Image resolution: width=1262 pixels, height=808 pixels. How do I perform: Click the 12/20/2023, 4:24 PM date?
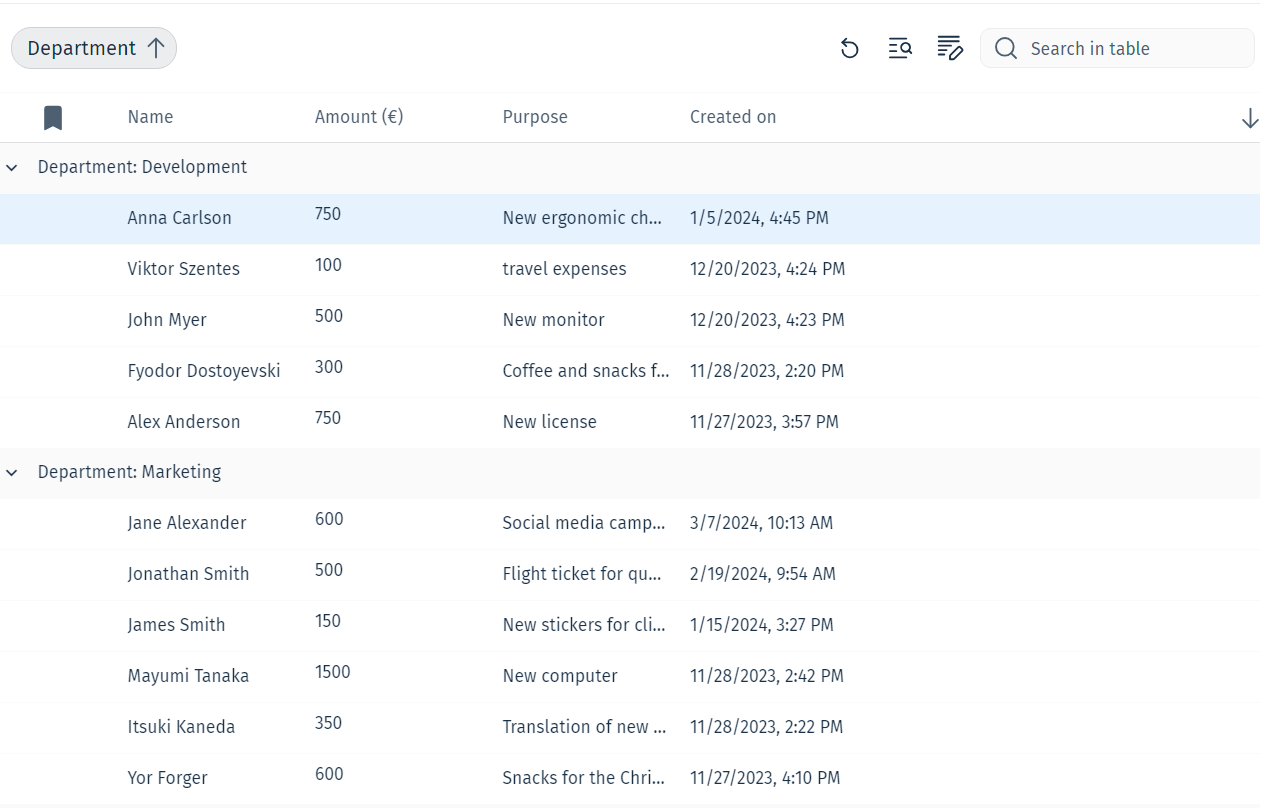pyautogui.click(x=767, y=269)
